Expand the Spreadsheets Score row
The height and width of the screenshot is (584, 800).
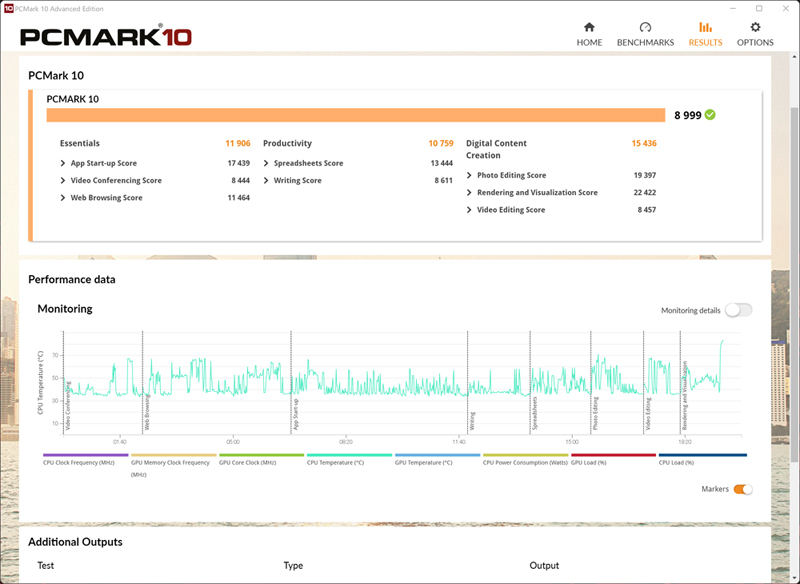tap(266, 163)
